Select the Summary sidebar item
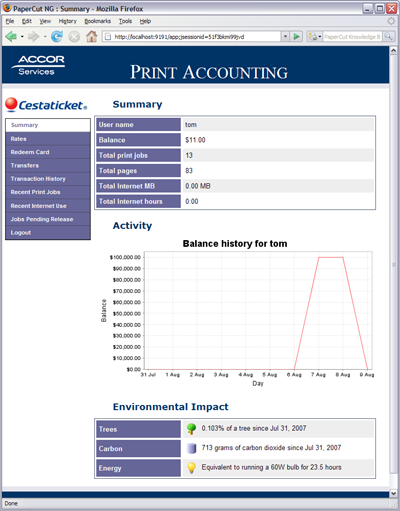 [x=48, y=125]
